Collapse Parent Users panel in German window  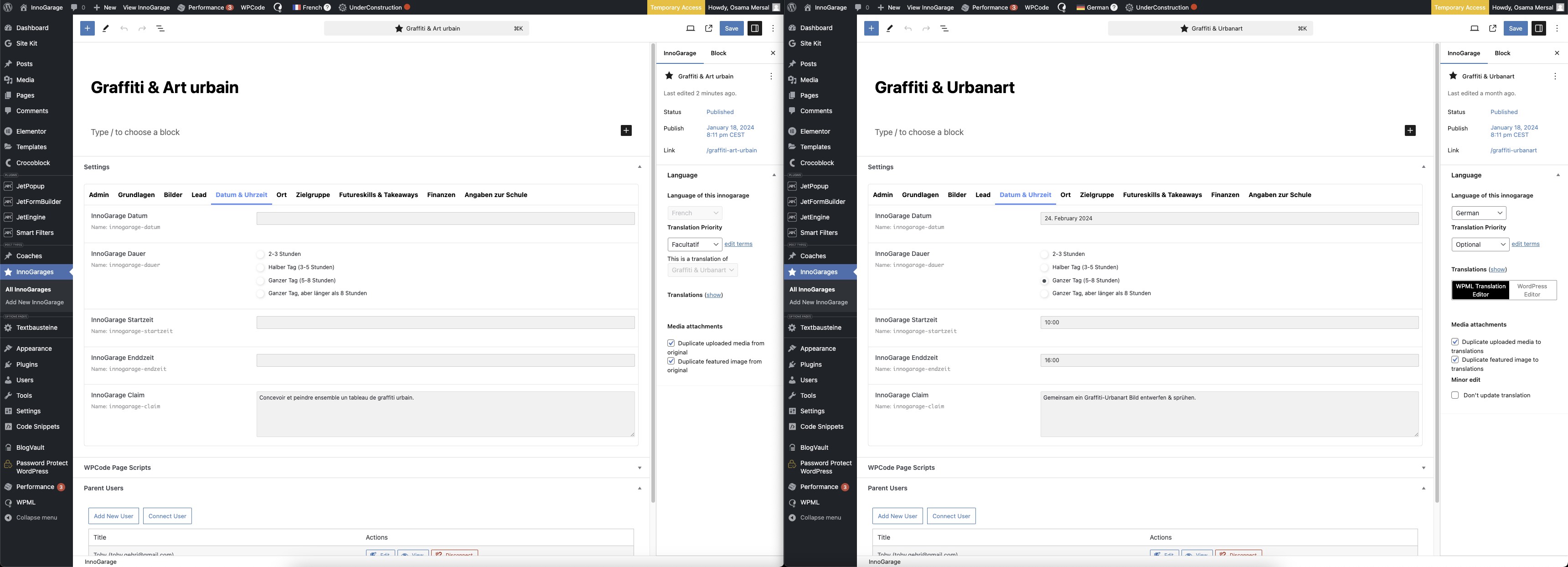(x=1423, y=489)
